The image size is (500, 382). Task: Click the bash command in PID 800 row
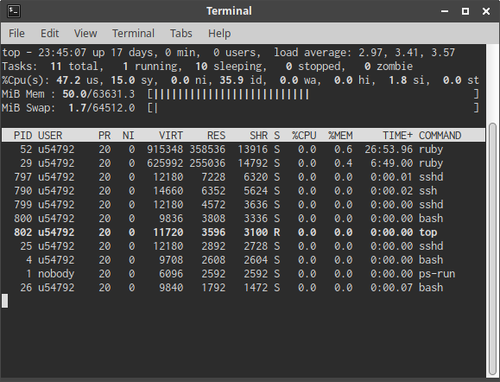click(x=431, y=219)
